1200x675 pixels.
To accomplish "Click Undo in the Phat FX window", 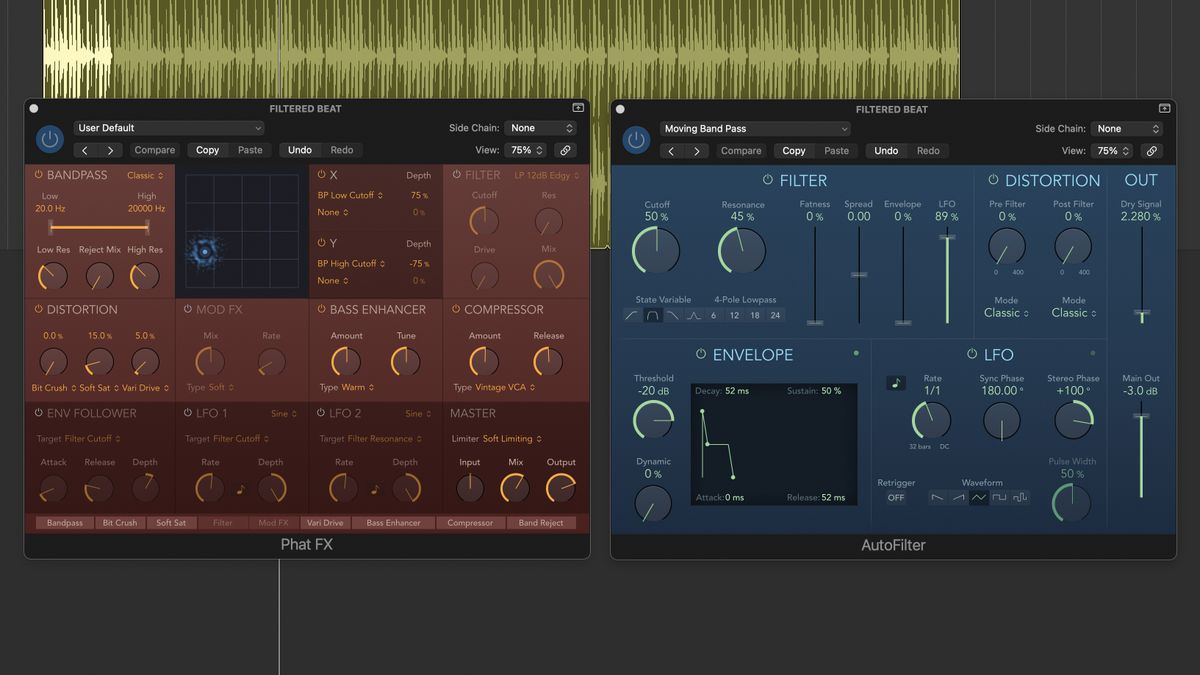I will pyautogui.click(x=298, y=149).
